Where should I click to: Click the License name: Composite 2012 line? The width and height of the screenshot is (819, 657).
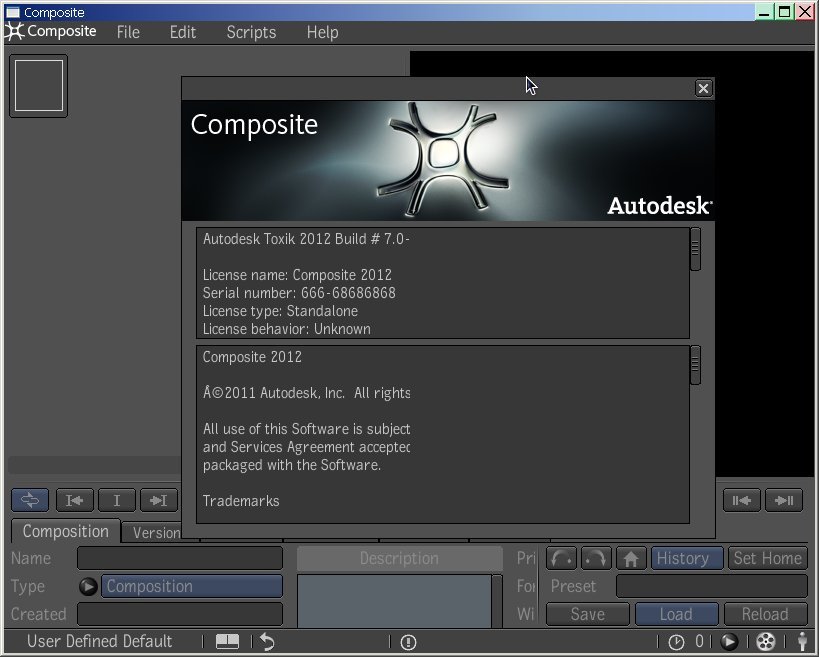coord(297,275)
